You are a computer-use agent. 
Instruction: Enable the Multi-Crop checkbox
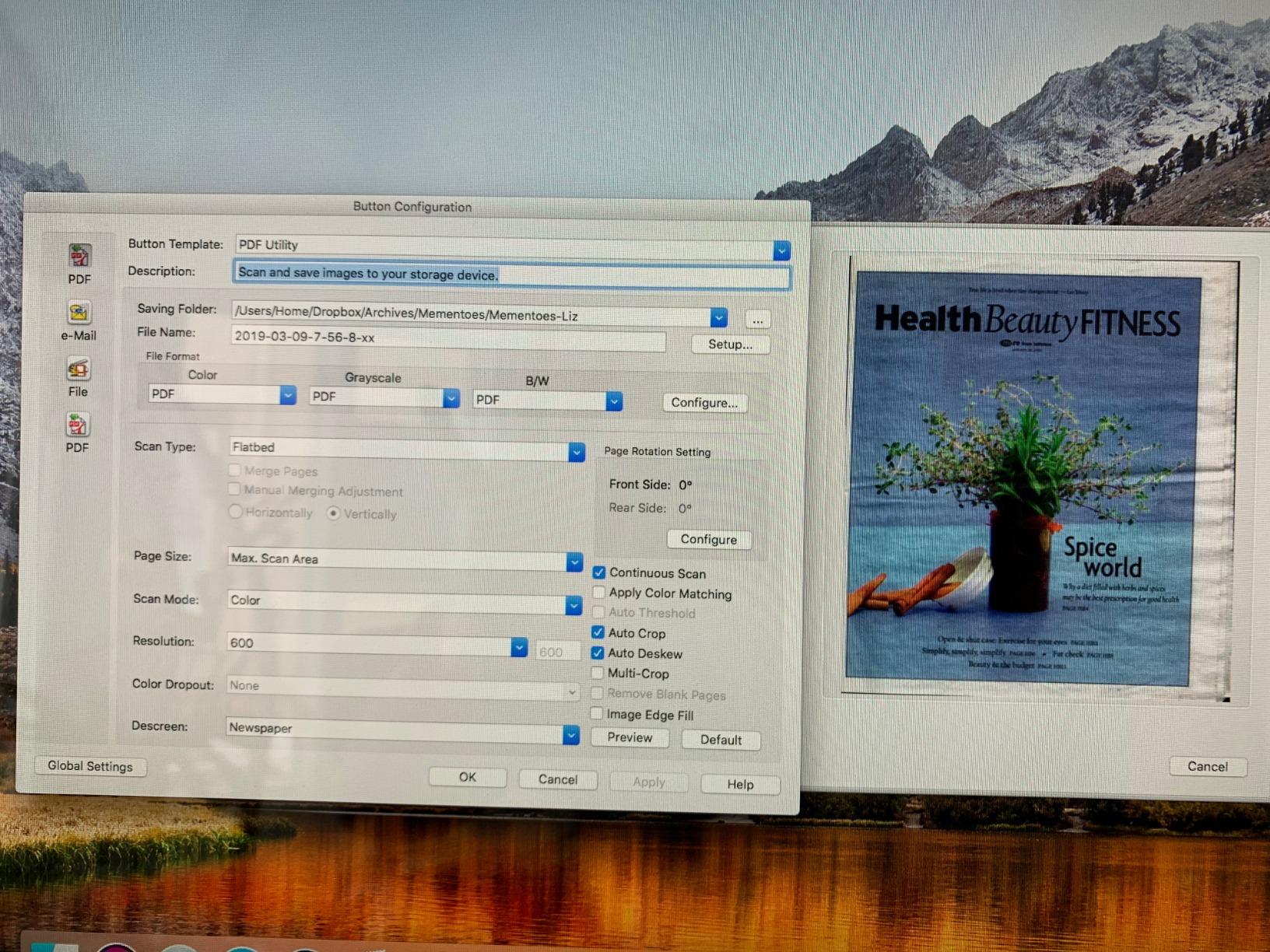coord(598,673)
